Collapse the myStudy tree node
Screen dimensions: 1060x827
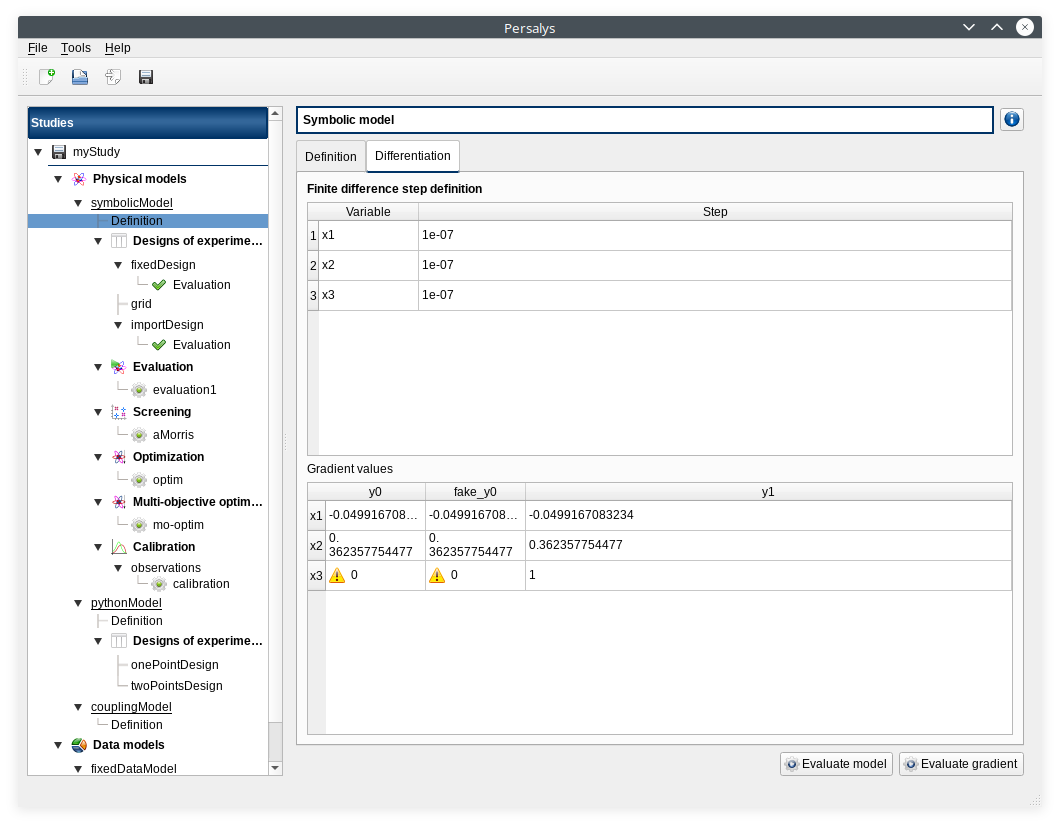pyautogui.click(x=38, y=152)
